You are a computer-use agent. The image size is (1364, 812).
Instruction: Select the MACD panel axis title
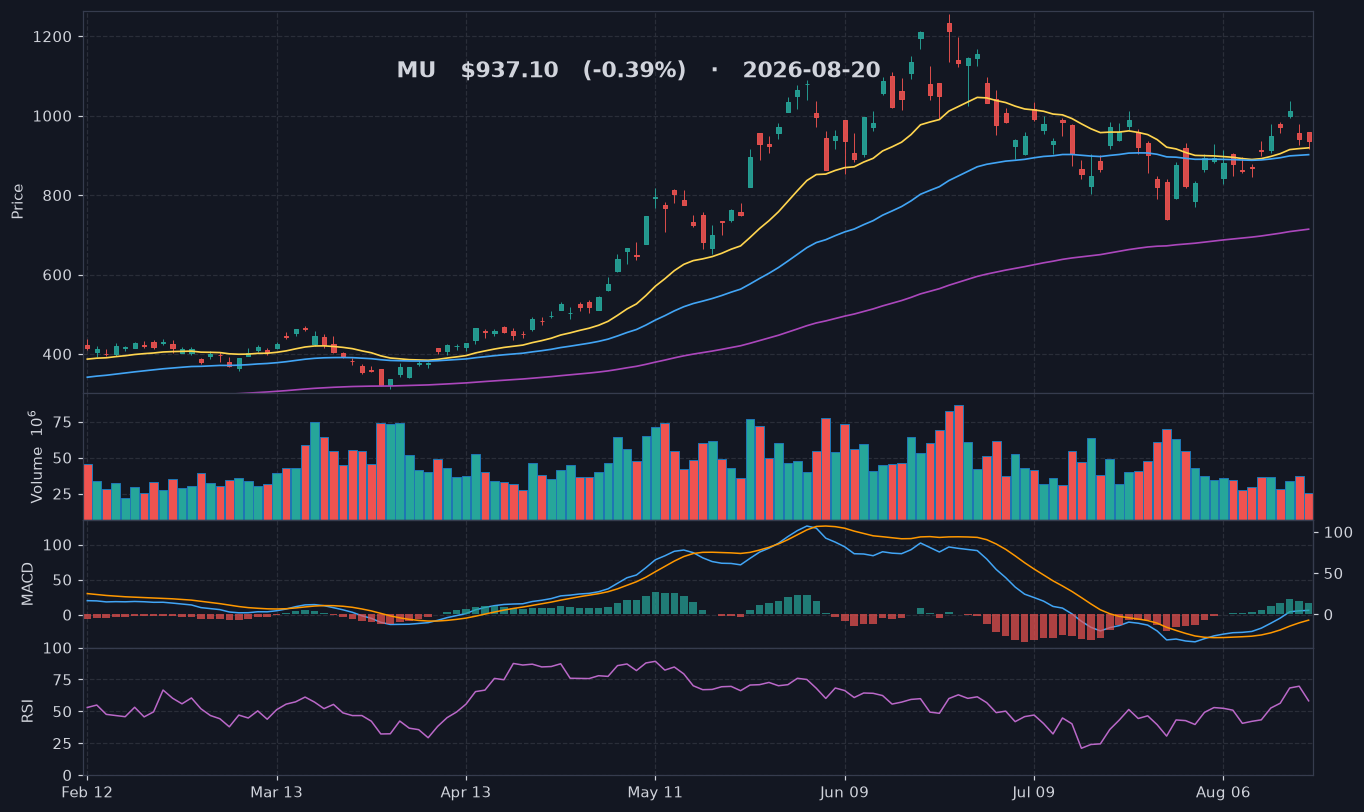[x=28, y=583]
